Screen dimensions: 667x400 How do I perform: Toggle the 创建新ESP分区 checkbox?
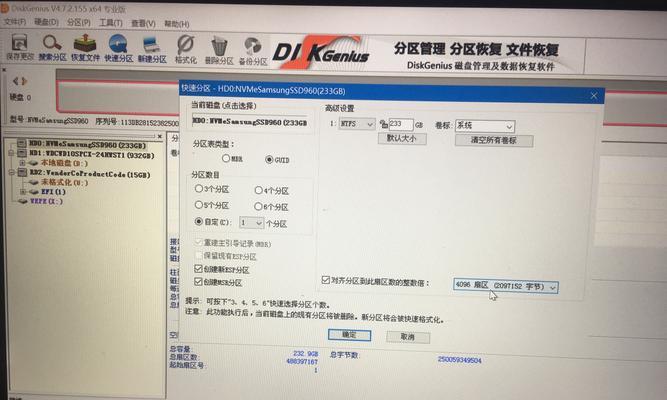tap(198, 269)
